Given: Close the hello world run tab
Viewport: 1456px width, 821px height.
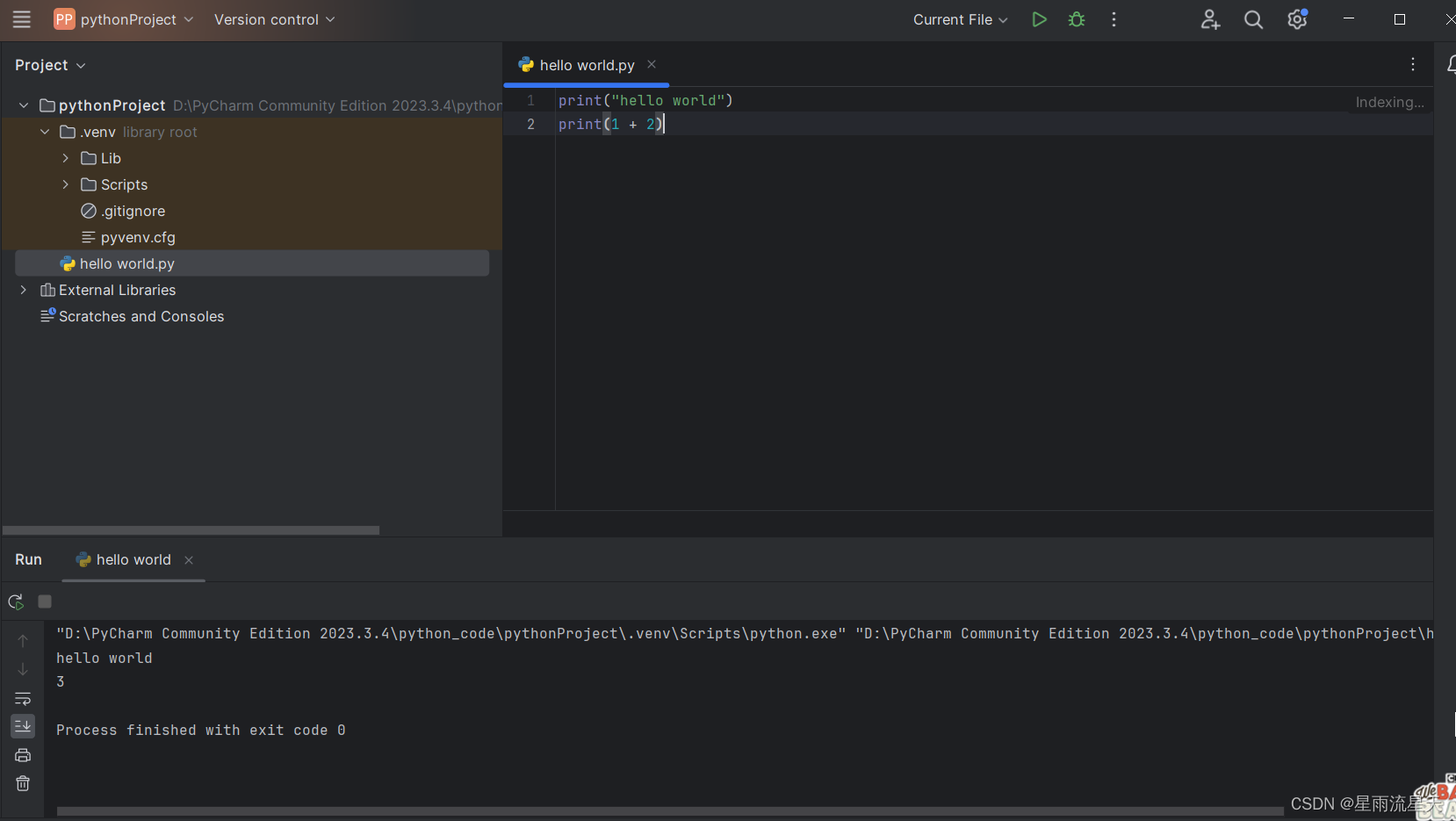Looking at the screenshot, I should 189,560.
